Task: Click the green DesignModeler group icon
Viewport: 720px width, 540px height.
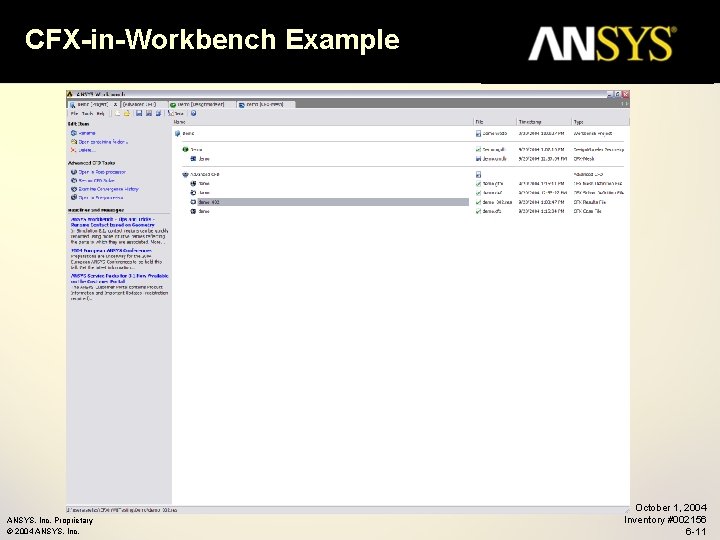Action: pyautogui.click(x=186, y=149)
